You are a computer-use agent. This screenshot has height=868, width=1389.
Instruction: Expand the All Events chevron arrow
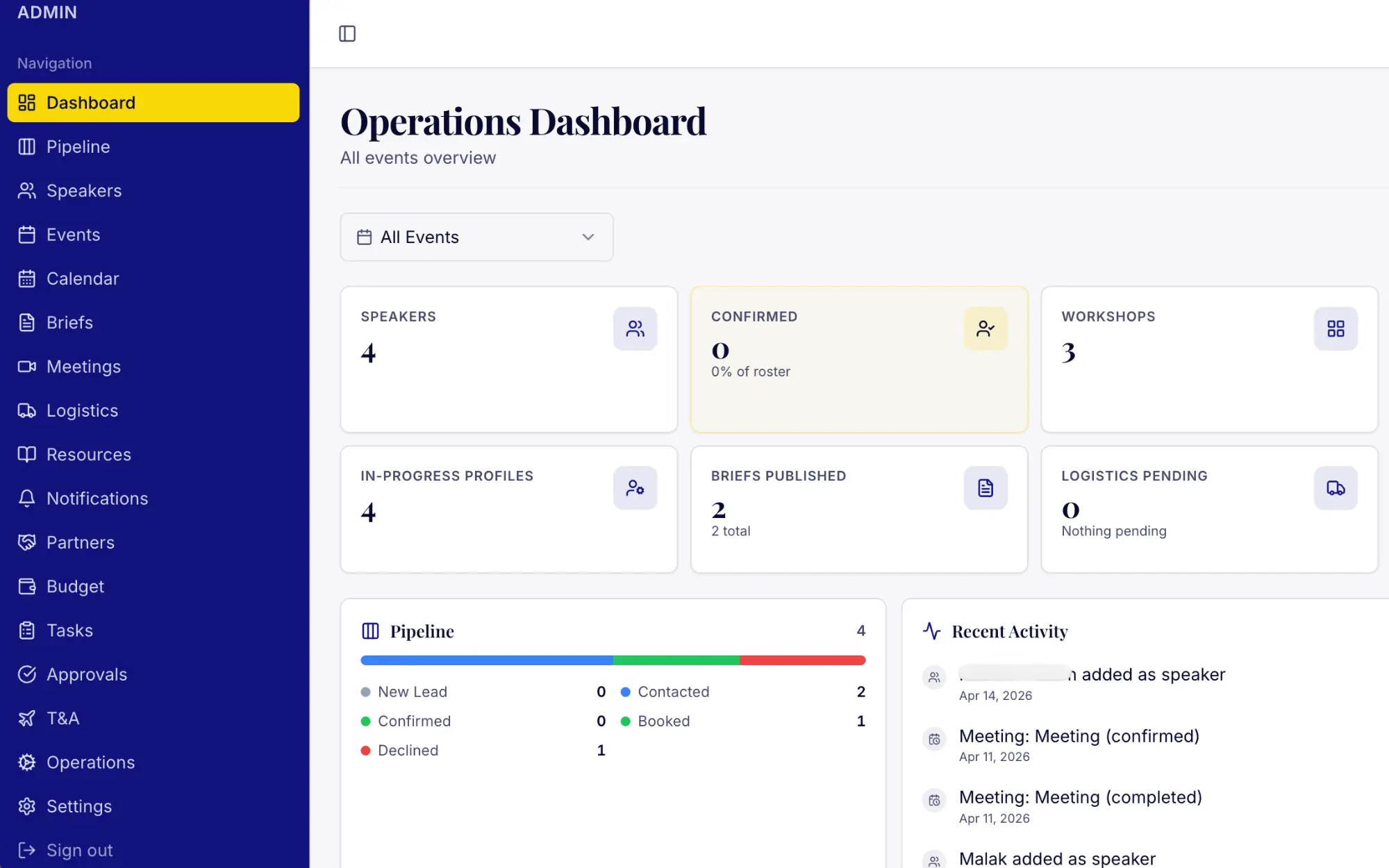coord(588,237)
